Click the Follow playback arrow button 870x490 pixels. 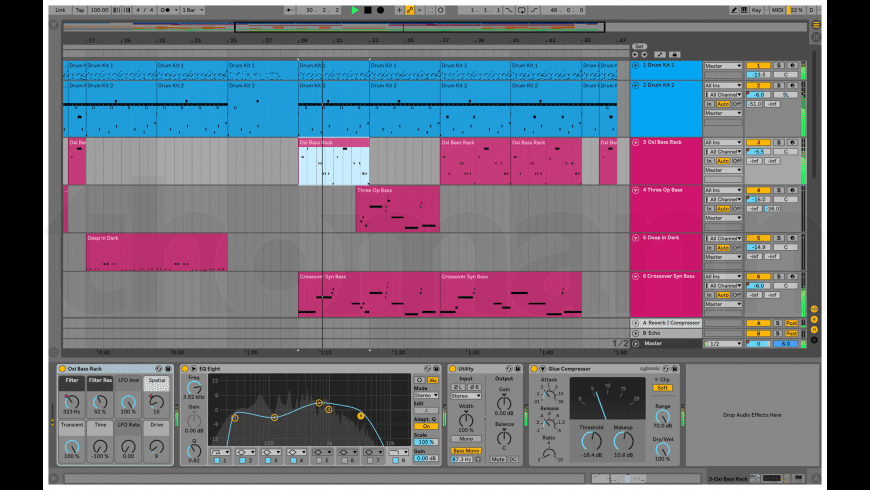coord(289,10)
